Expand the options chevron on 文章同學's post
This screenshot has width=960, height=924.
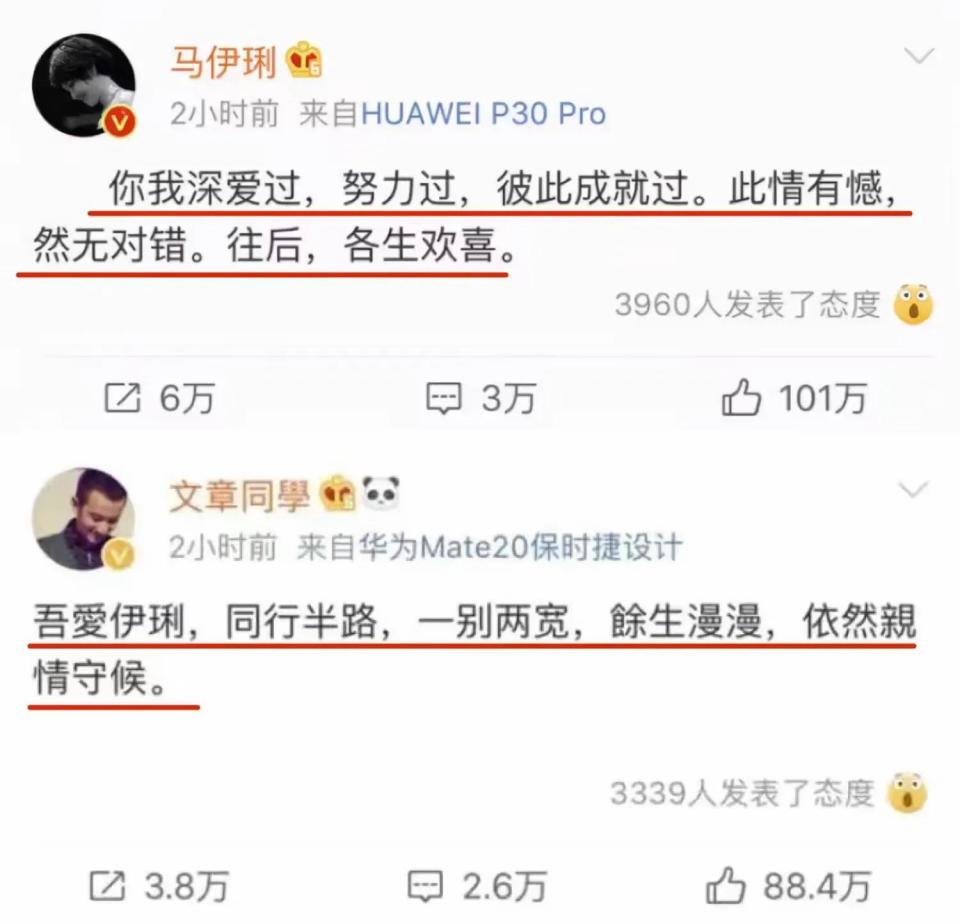pyautogui.click(x=913, y=489)
